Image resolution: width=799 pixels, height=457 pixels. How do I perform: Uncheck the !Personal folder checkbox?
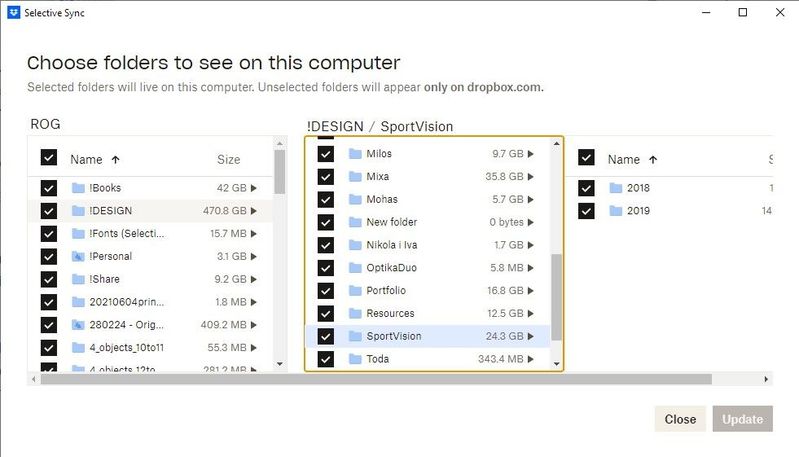pos(49,256)
